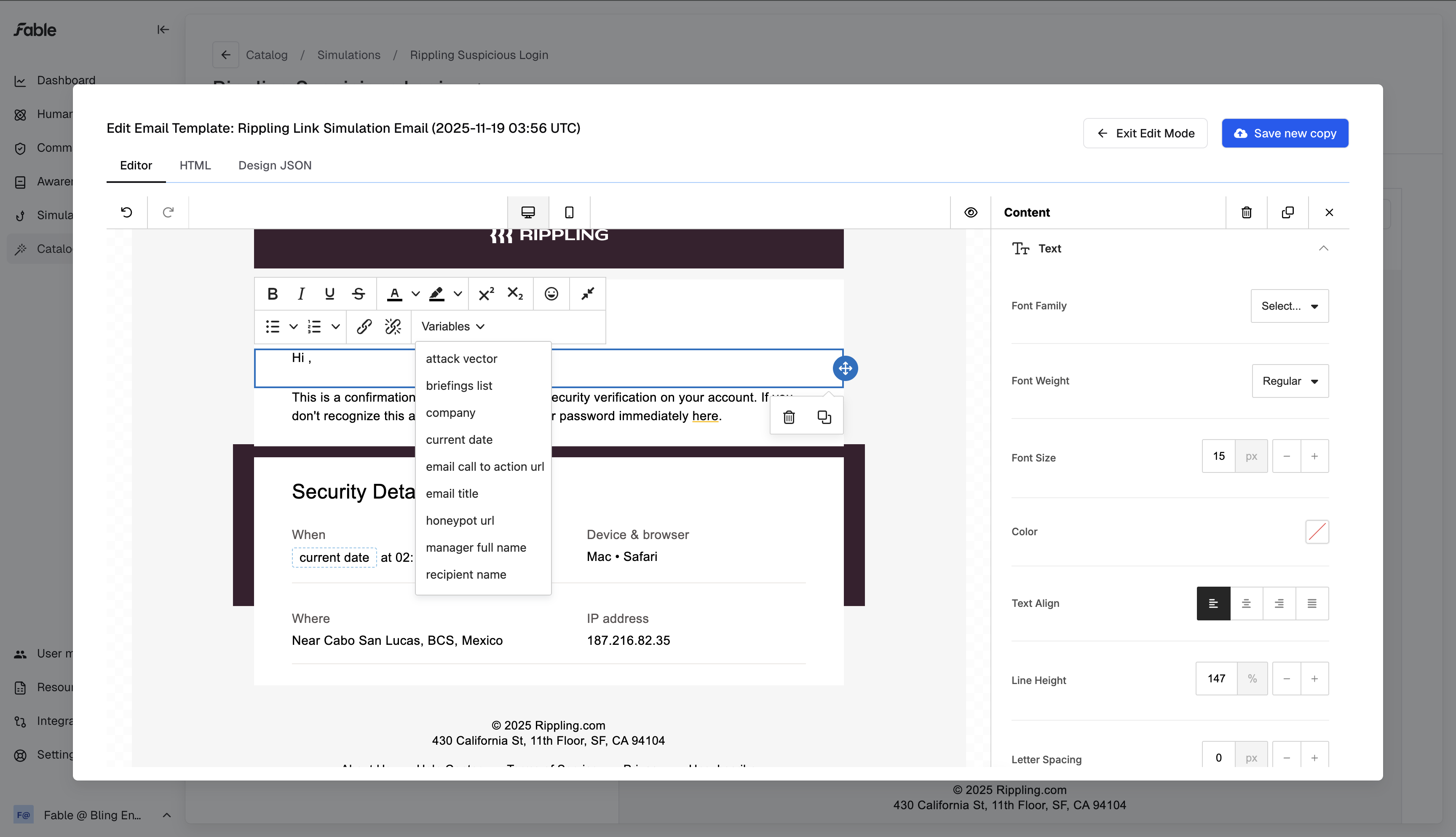Open the Simulations breadcrumb link

click(349, 55)
